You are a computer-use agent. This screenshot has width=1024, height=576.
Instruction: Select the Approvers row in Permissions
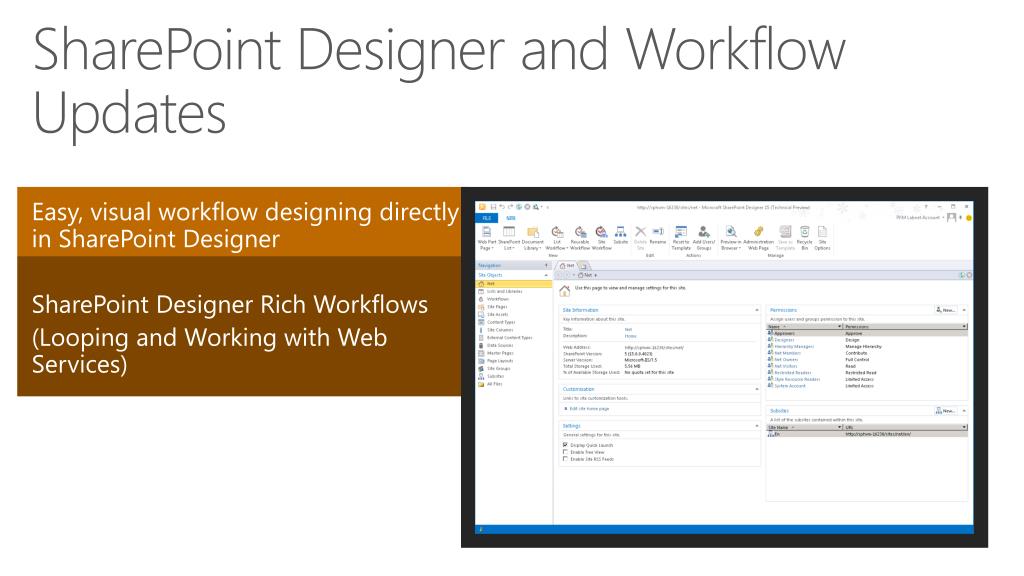tap(867, 334)
